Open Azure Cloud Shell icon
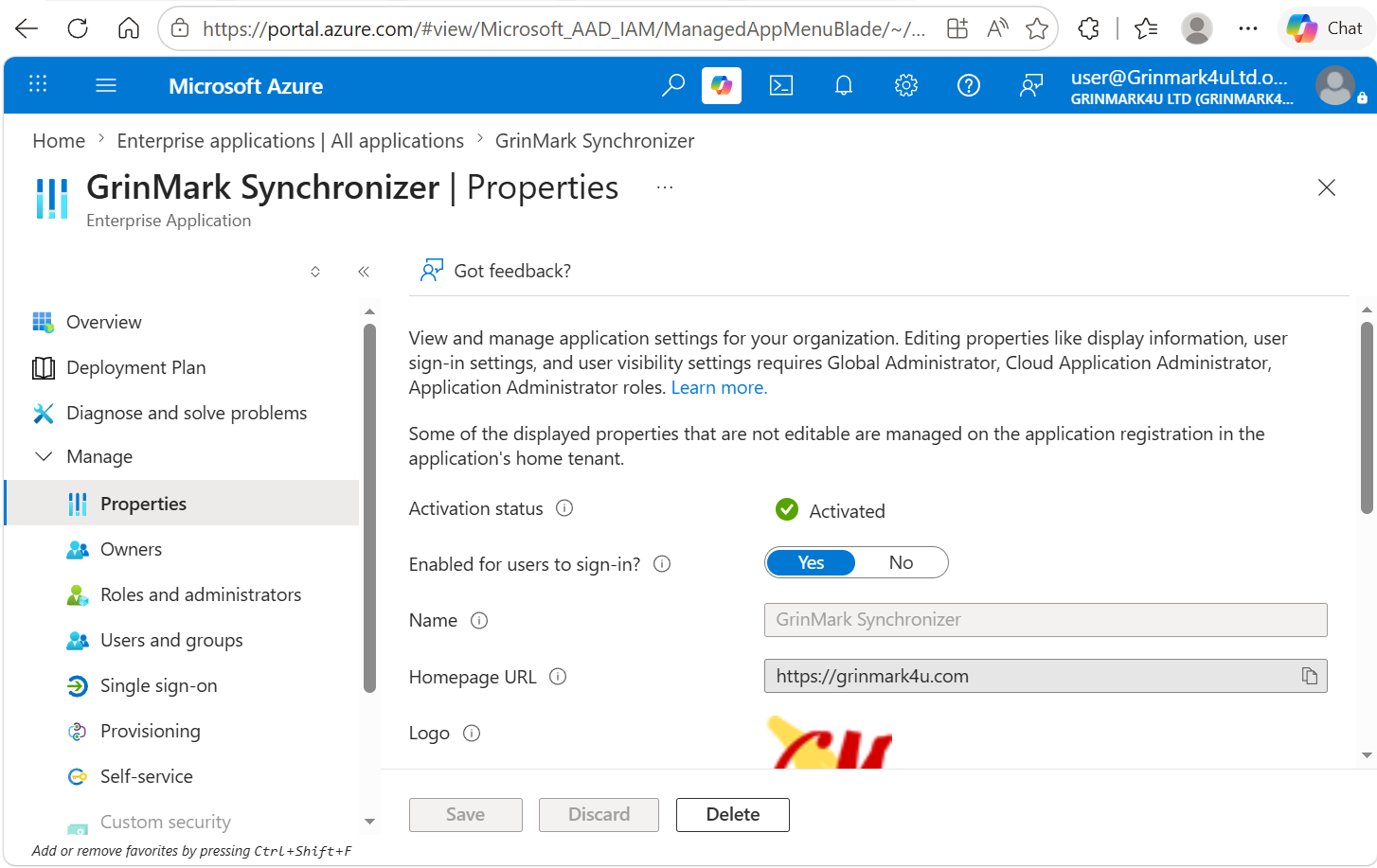 [x=781, y=86]
